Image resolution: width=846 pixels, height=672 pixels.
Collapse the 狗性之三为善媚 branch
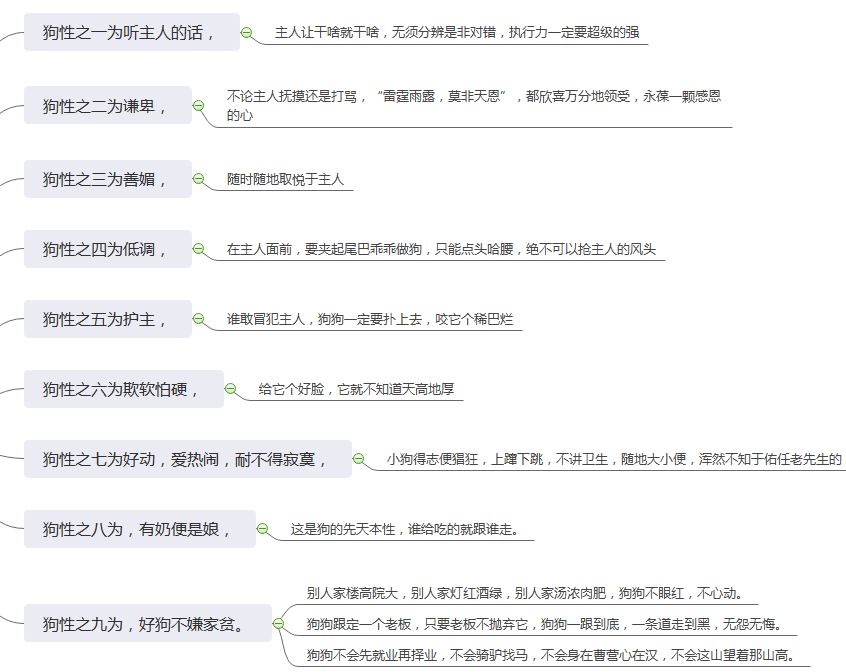click(x=198, y=180)
